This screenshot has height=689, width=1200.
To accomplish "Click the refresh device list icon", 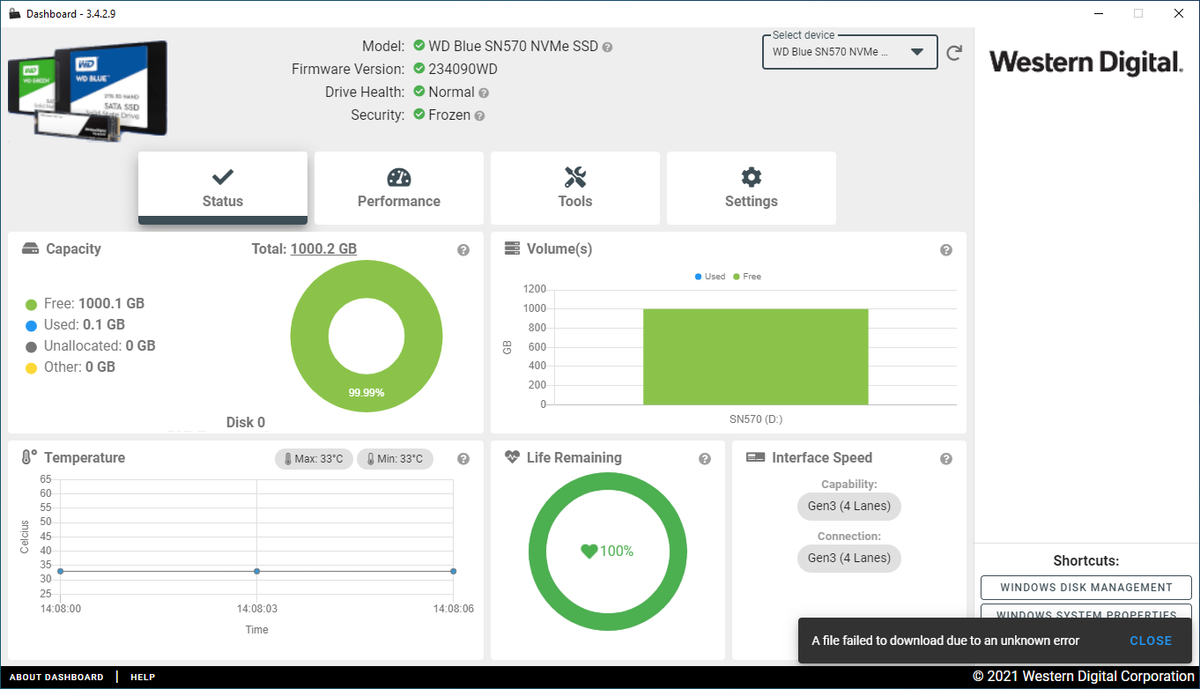I will pos(954,53).
